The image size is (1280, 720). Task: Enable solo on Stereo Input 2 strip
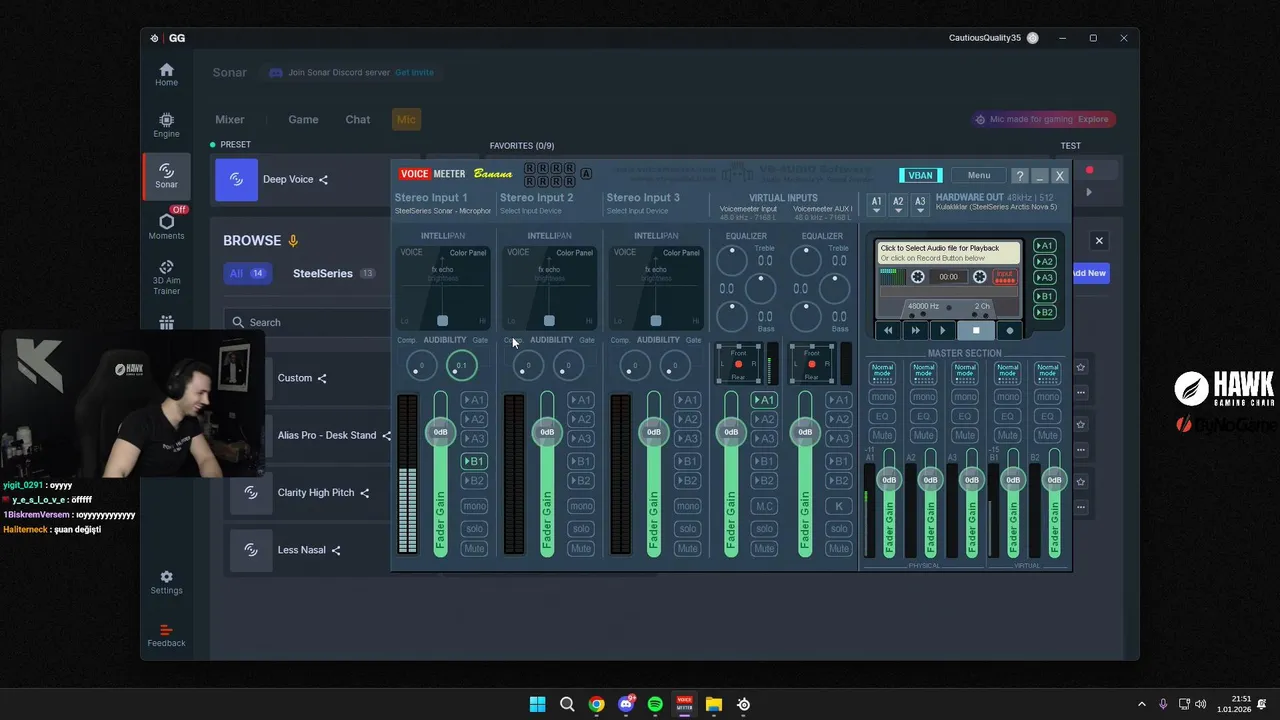click(581, 529)
